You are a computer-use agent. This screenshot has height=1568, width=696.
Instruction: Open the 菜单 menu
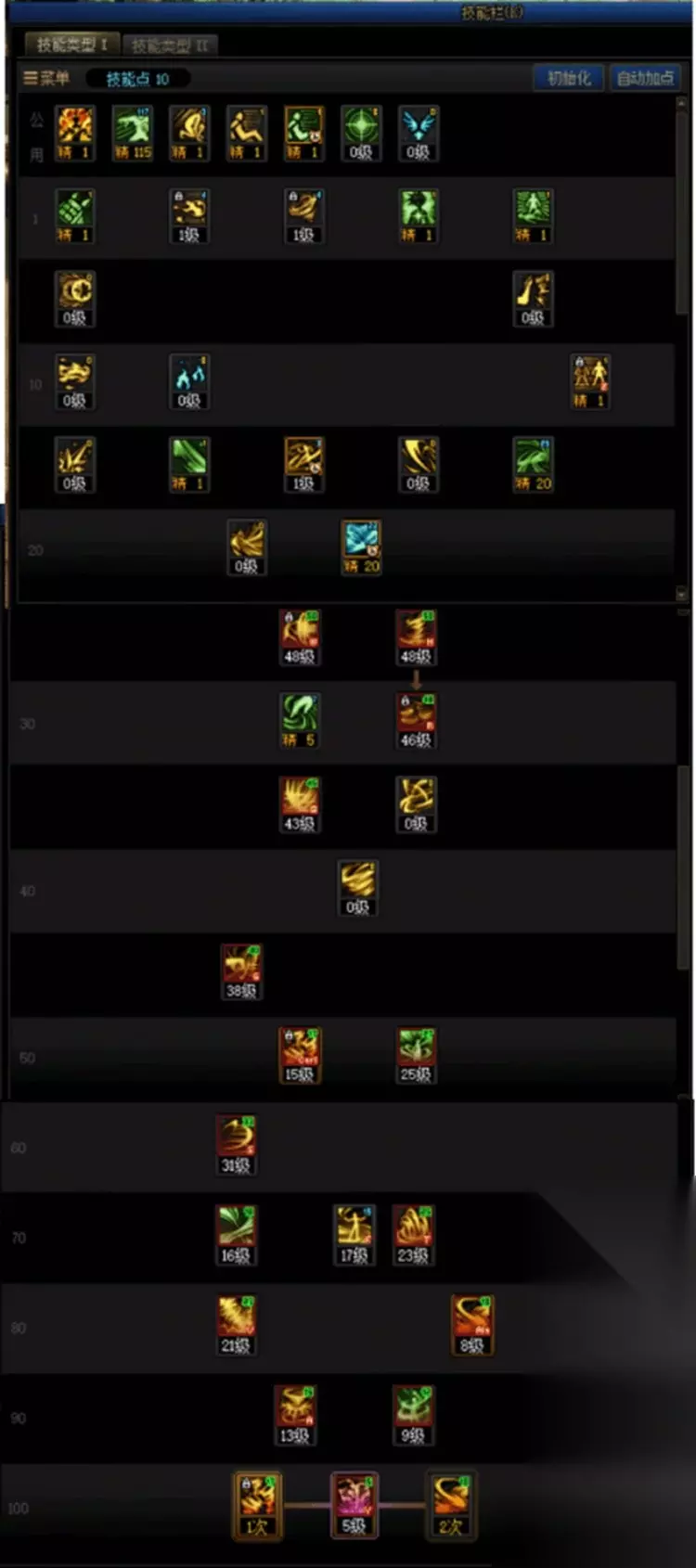tap(46, 79)
